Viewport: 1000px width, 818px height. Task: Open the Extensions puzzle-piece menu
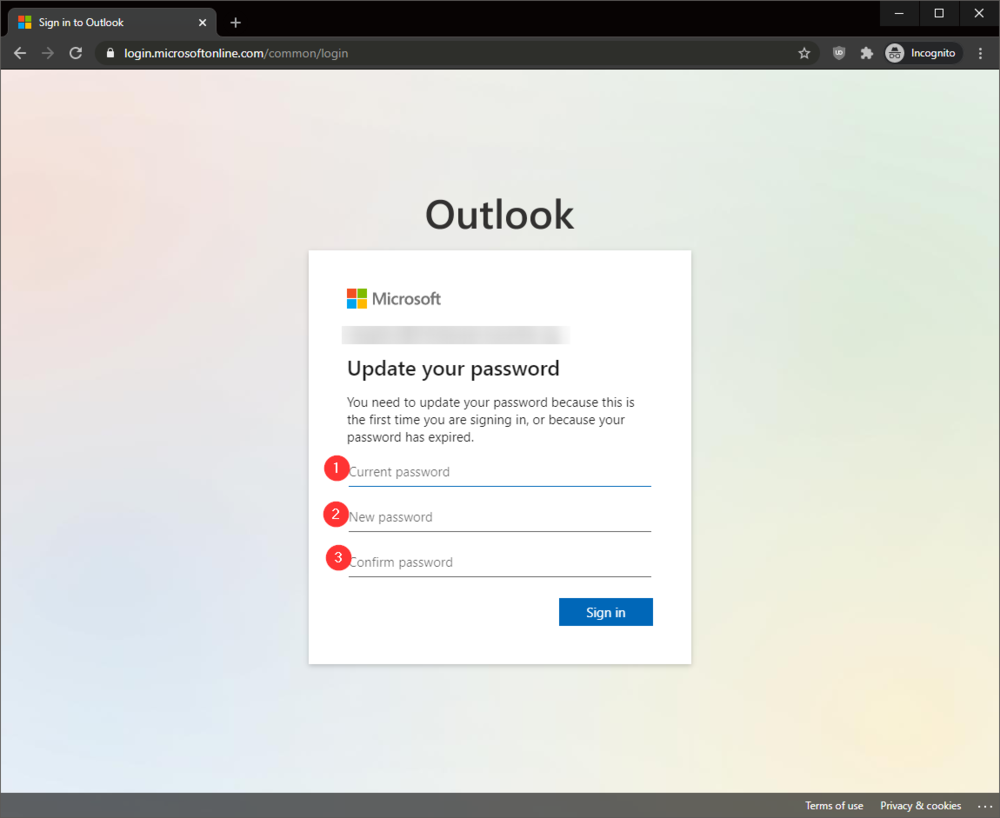[866, 53]
